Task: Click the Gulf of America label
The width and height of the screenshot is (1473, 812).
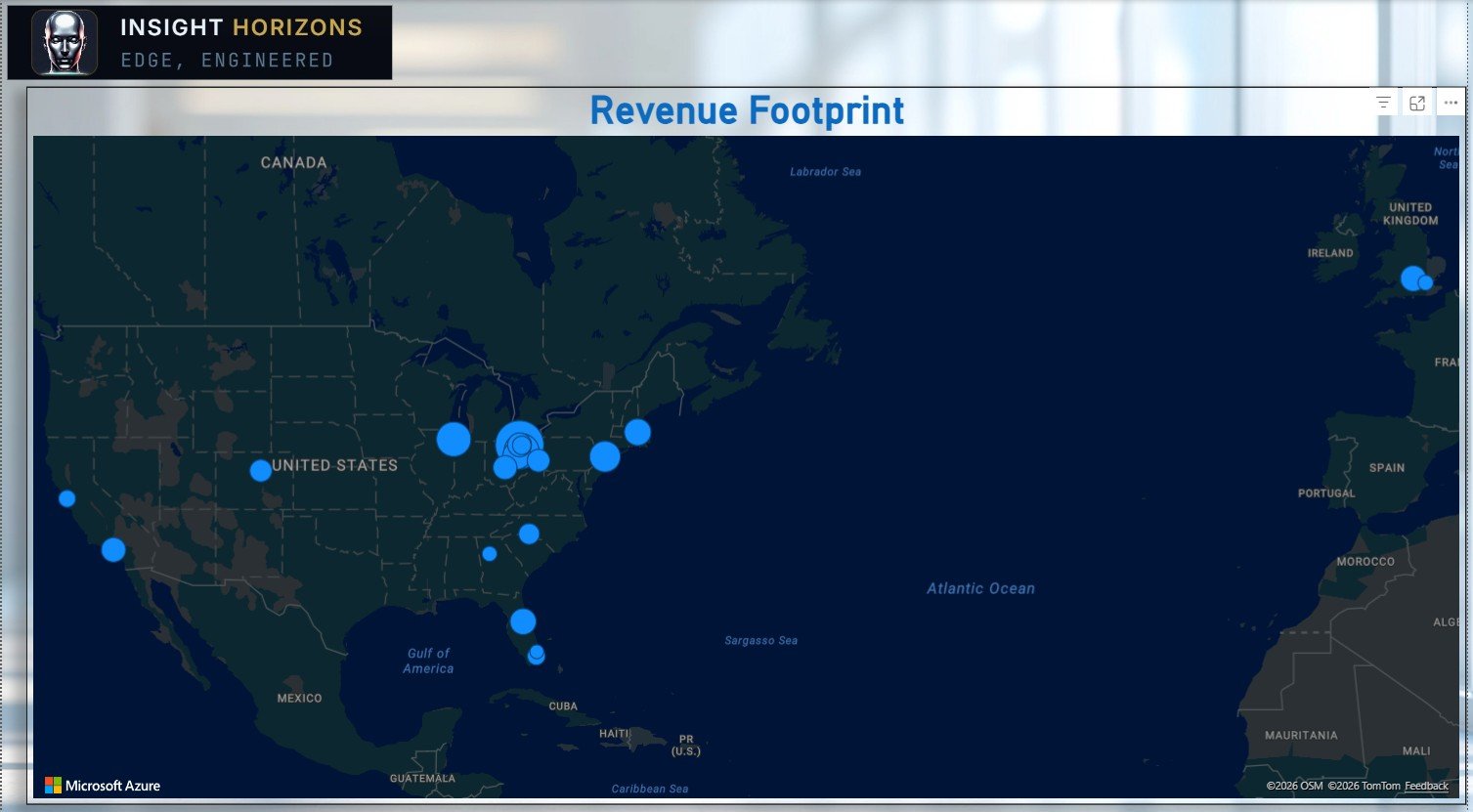Action: coord(428,661)
